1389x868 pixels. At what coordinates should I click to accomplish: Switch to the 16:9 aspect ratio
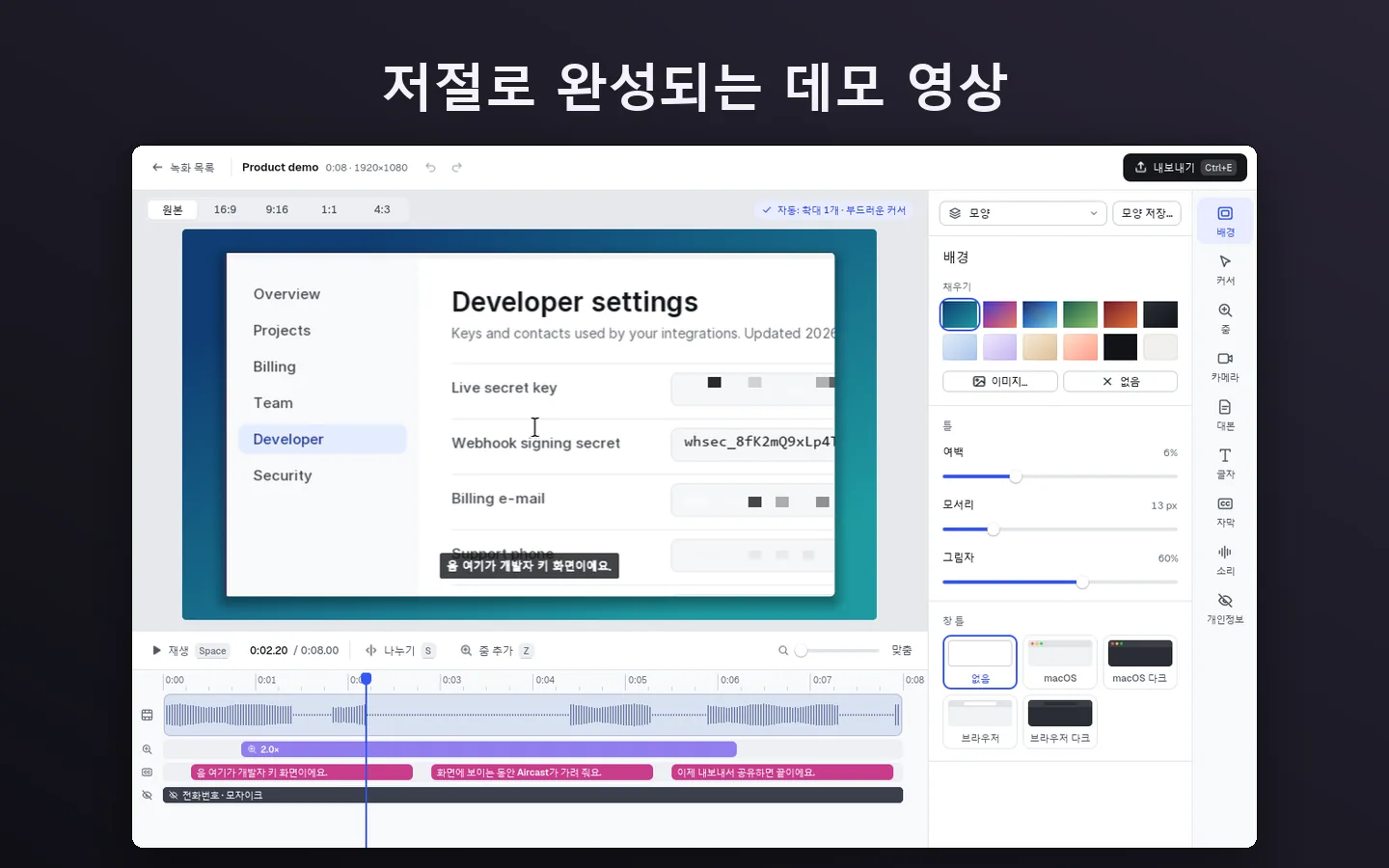click(225, 209)
